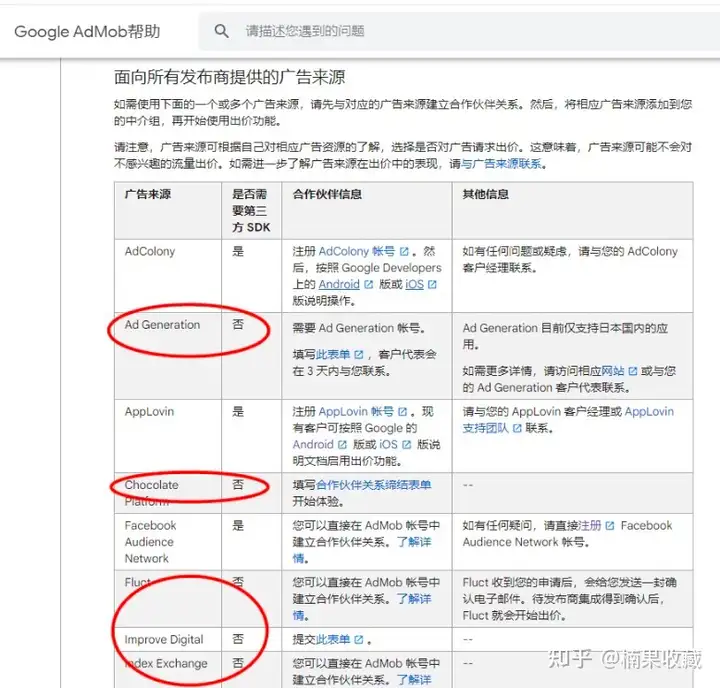Open the 网站 link for Ad Generation
The width and height of the screenshot is (720, 688).
tap(613, 371)
